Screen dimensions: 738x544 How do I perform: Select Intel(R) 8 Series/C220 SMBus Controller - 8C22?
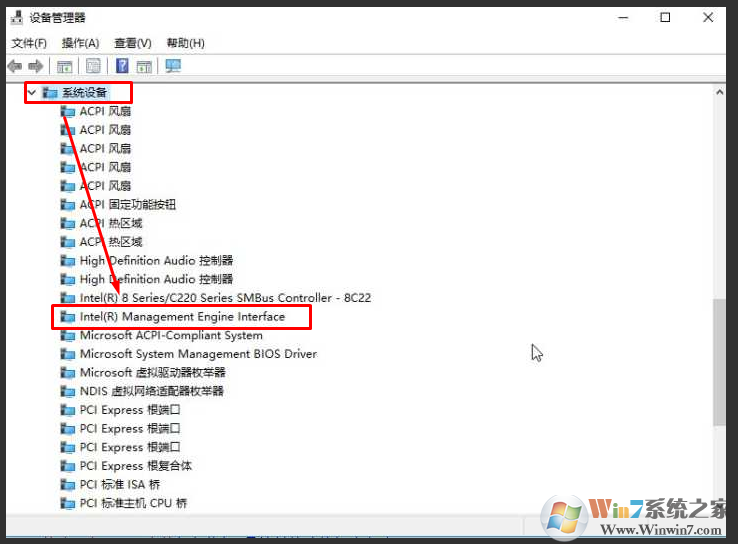point(225,298)
